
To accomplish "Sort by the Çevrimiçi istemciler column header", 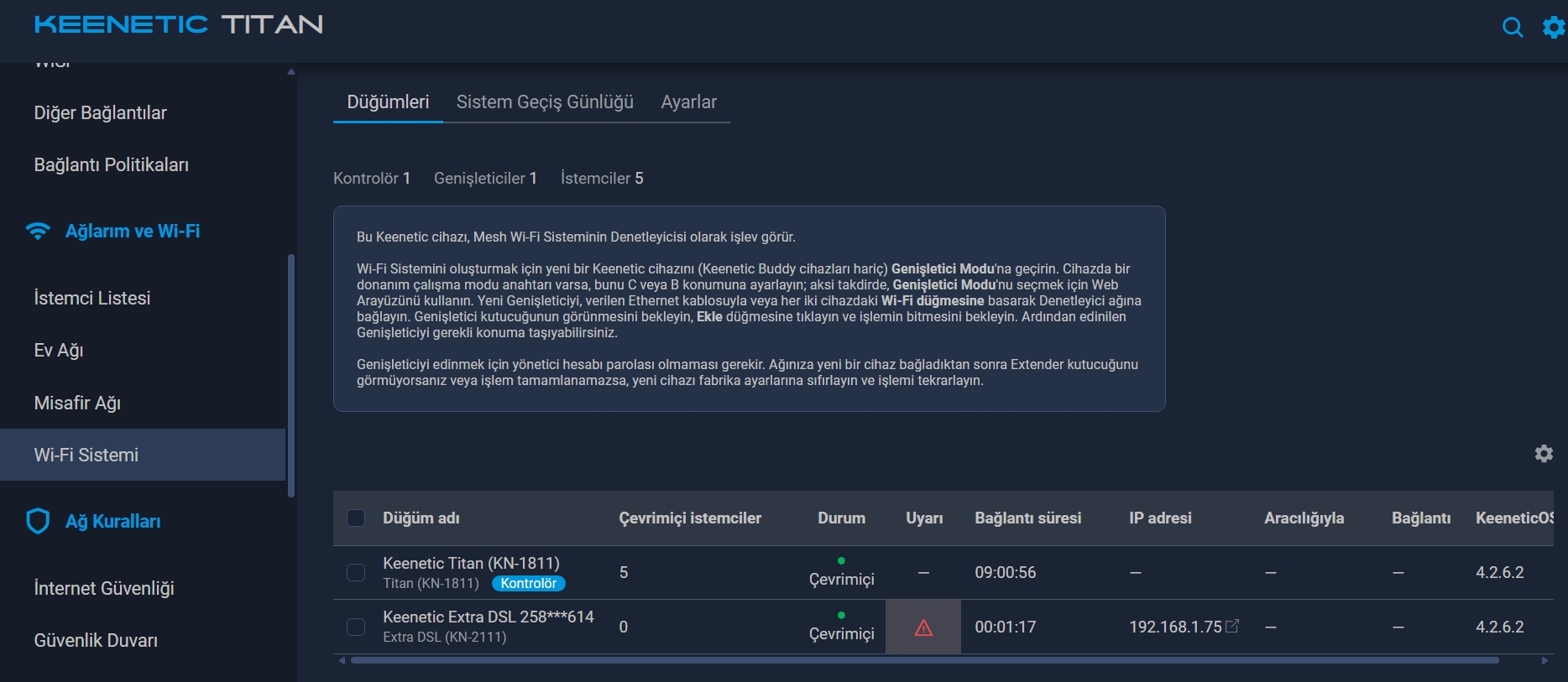I will click(690, 518).
